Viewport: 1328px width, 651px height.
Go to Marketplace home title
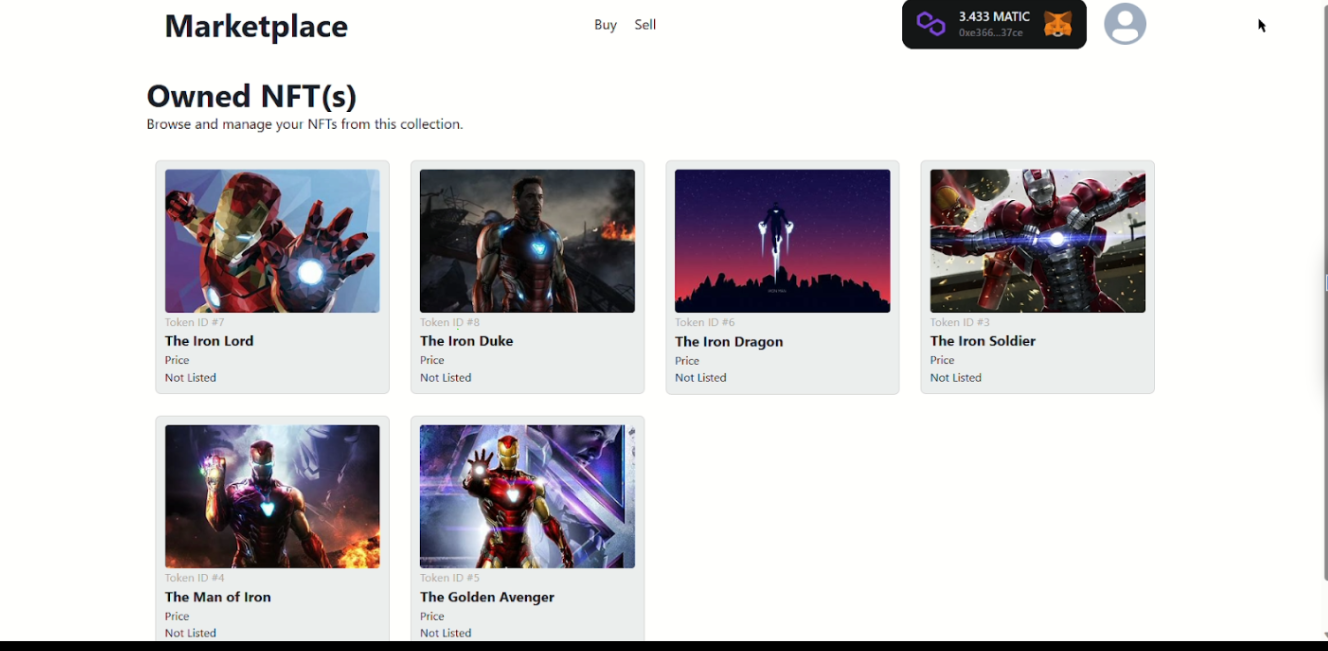[256, 26]
